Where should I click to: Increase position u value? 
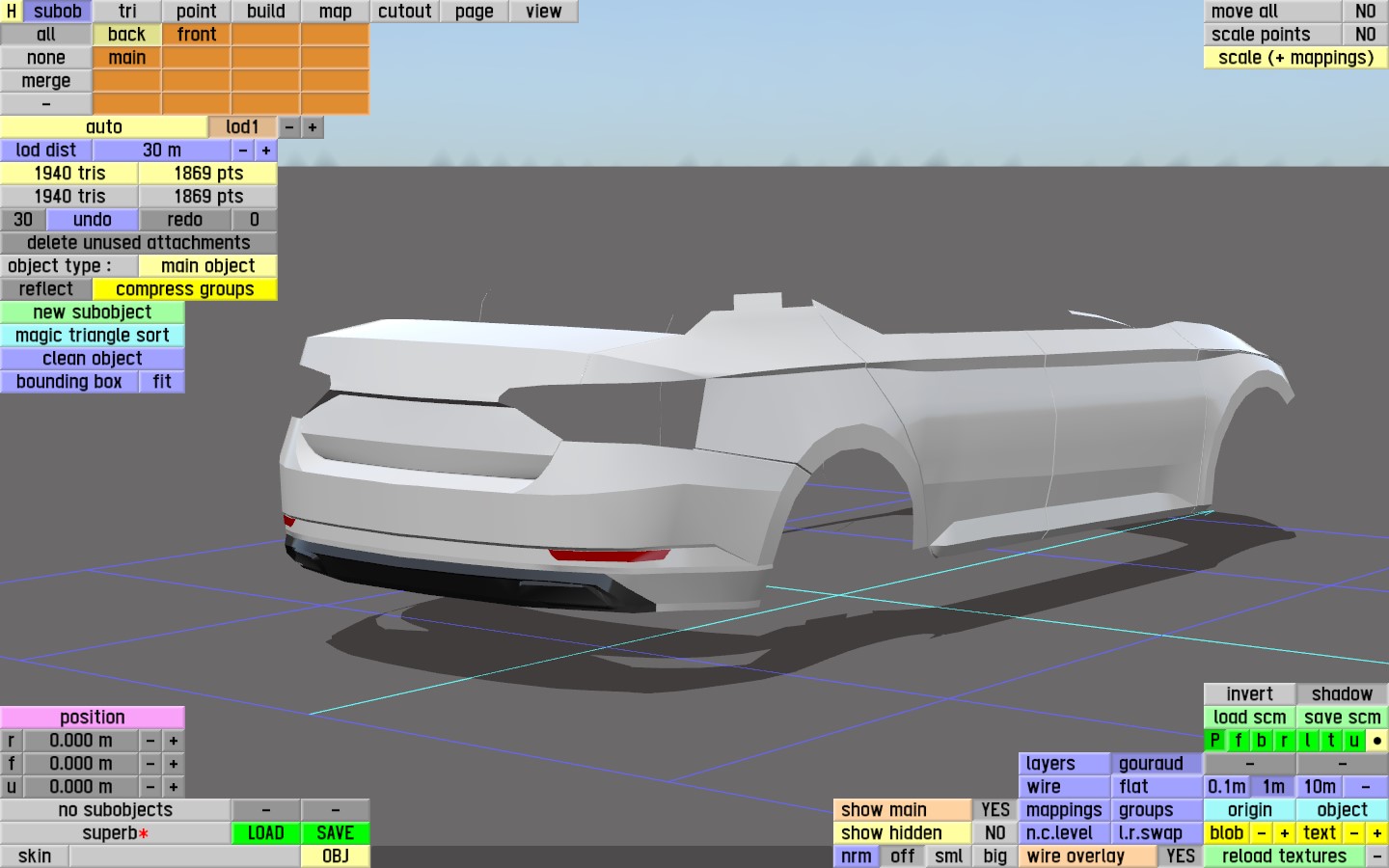[174, 787]
